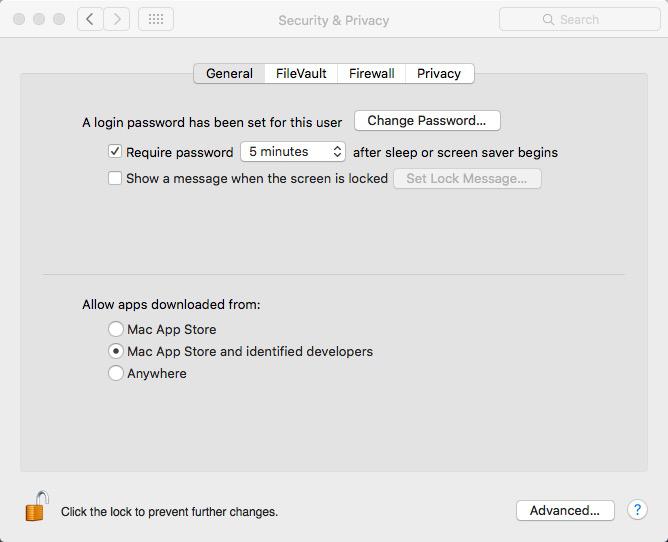Click the magnifier icon in search
Screen dimensions: 668x542
pos(548,19)
